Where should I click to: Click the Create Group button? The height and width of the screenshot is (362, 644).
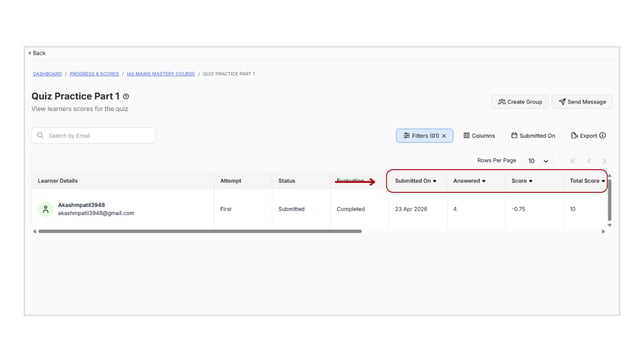coord(520,102)
